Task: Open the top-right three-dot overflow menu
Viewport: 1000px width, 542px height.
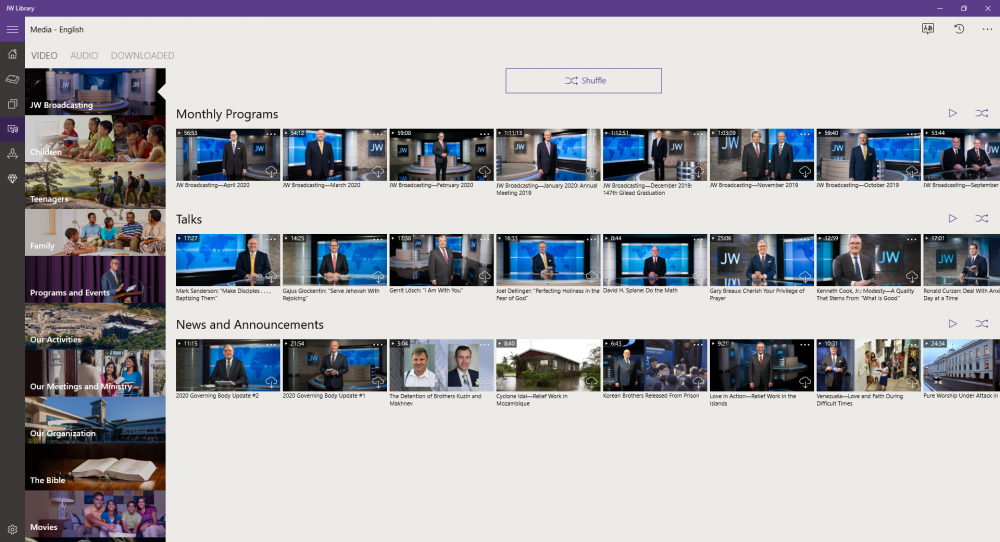Action: (x=987, y=29)
